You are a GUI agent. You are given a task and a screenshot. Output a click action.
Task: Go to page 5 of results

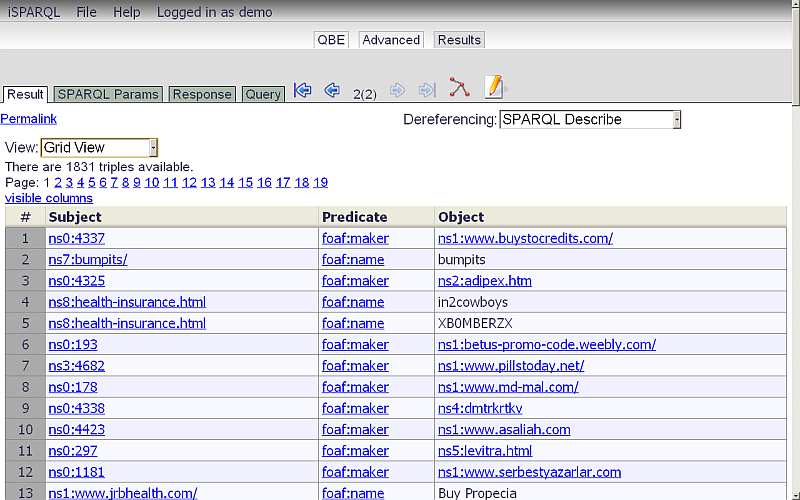92,182
